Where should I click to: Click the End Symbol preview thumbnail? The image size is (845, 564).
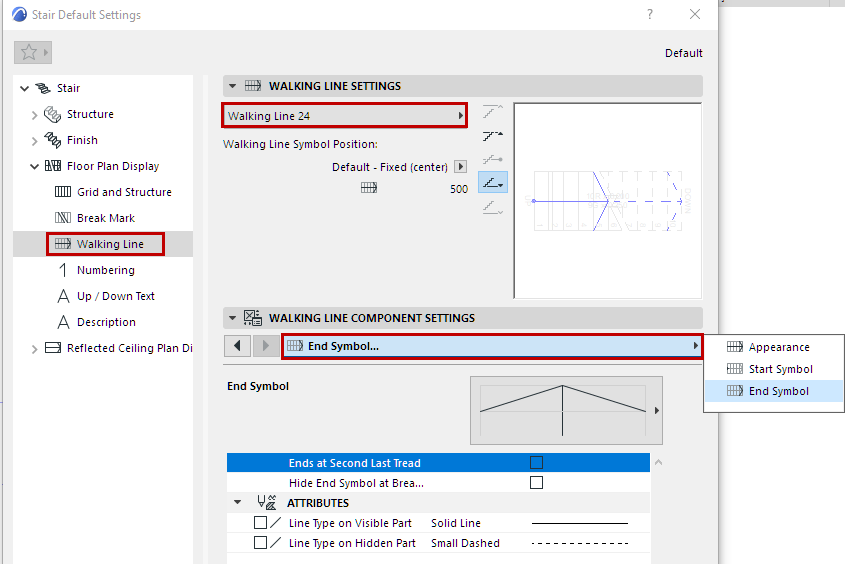click(562, 410)
